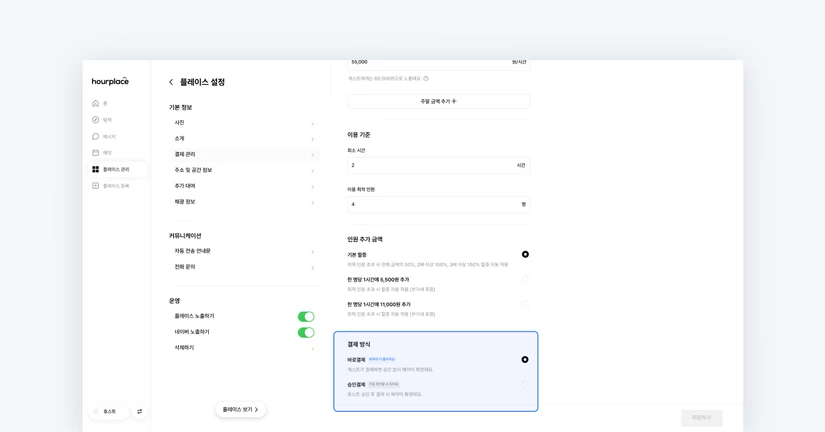The height and width of the screenshot is (432, 825).
Task: Go back with arrow beside 플레이스 설정
Action: click(x=171, y=82)
